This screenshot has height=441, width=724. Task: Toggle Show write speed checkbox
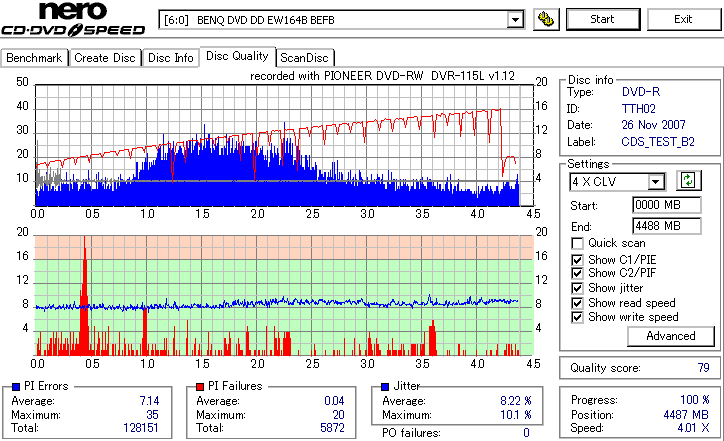(577, 317)
